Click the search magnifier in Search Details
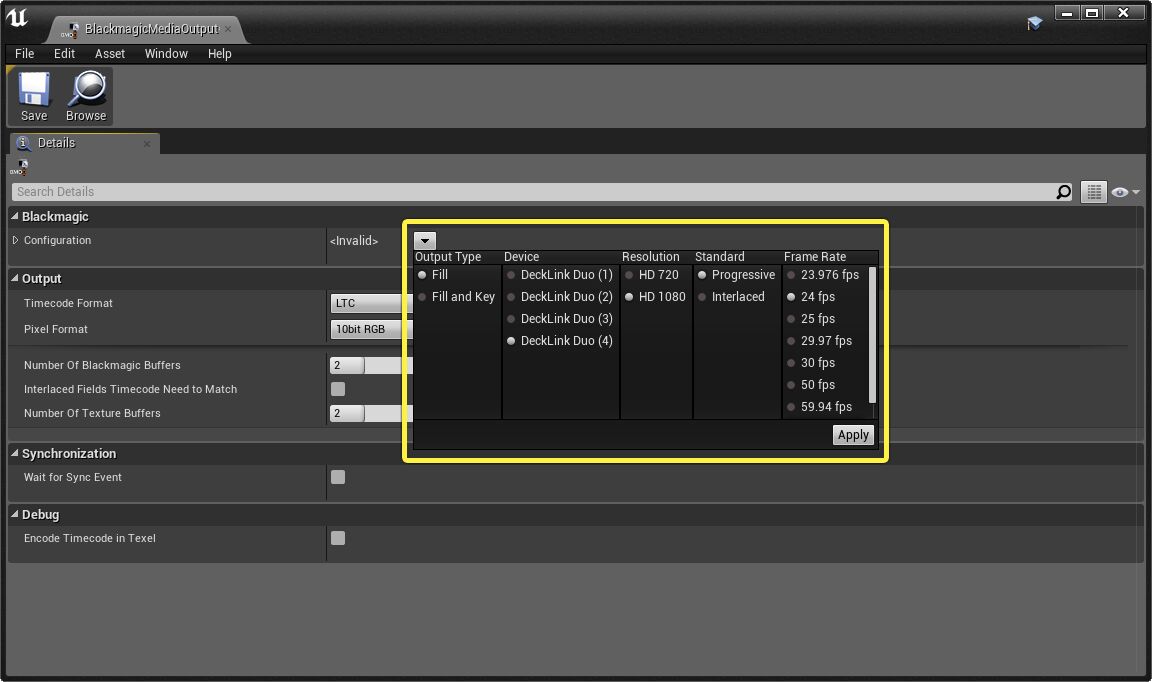 click(x=1063, y=191)
